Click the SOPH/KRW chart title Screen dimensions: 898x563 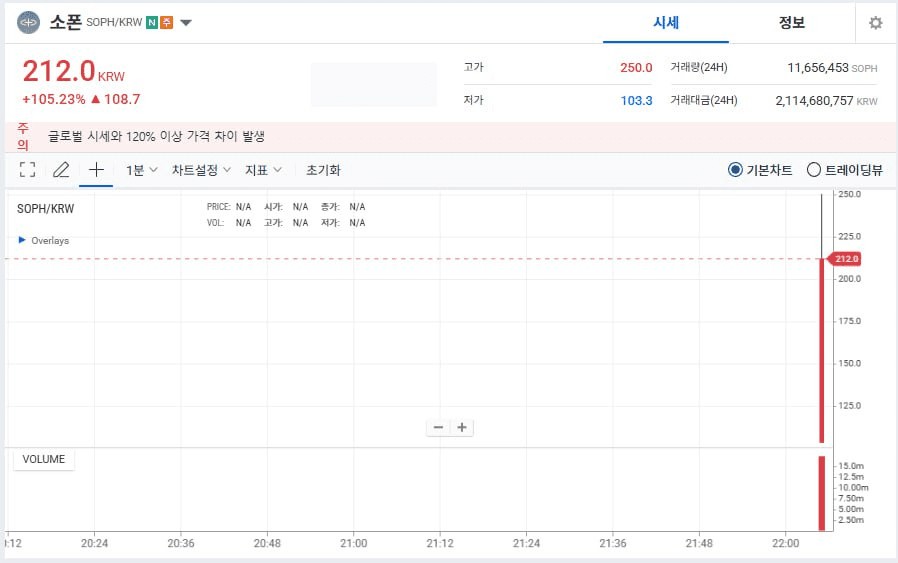tap(45, 208)
